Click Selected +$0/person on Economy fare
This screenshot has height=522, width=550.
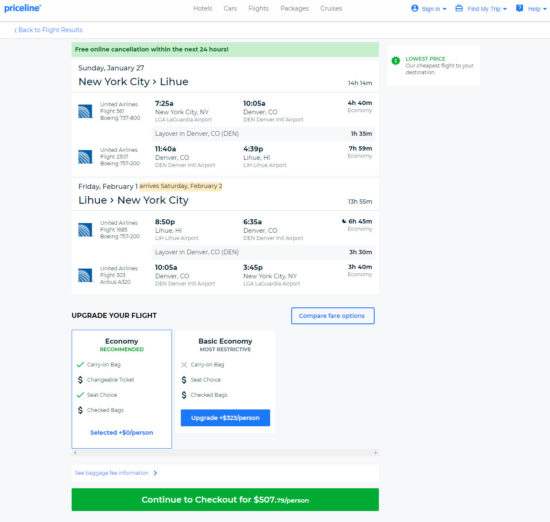click(x=122, y=433)
